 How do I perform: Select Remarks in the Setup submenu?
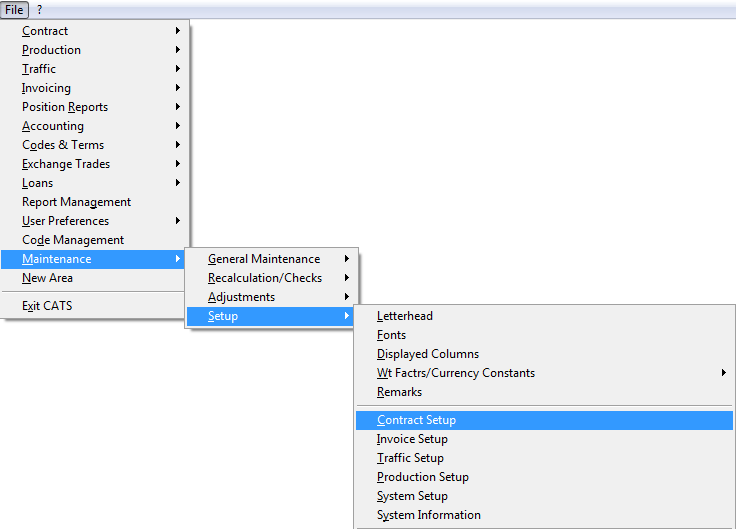544,392
